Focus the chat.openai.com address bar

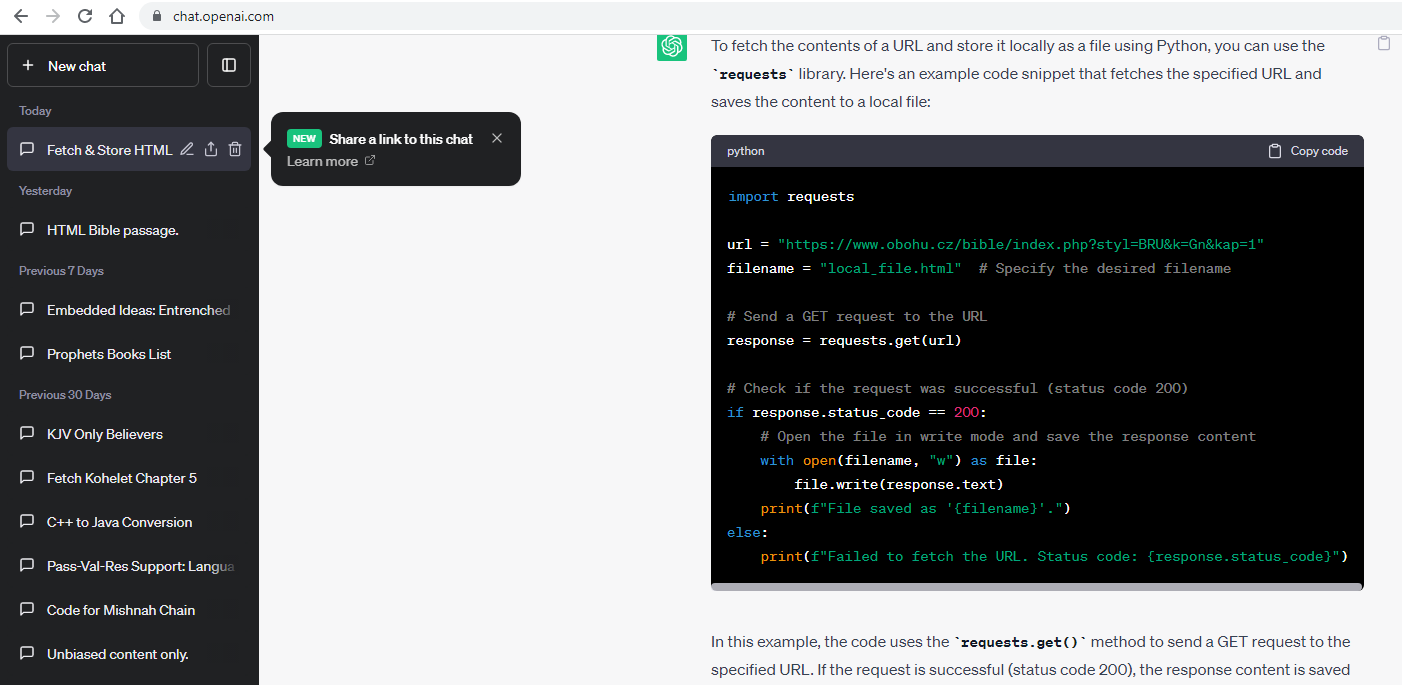(x=770, y=16)
